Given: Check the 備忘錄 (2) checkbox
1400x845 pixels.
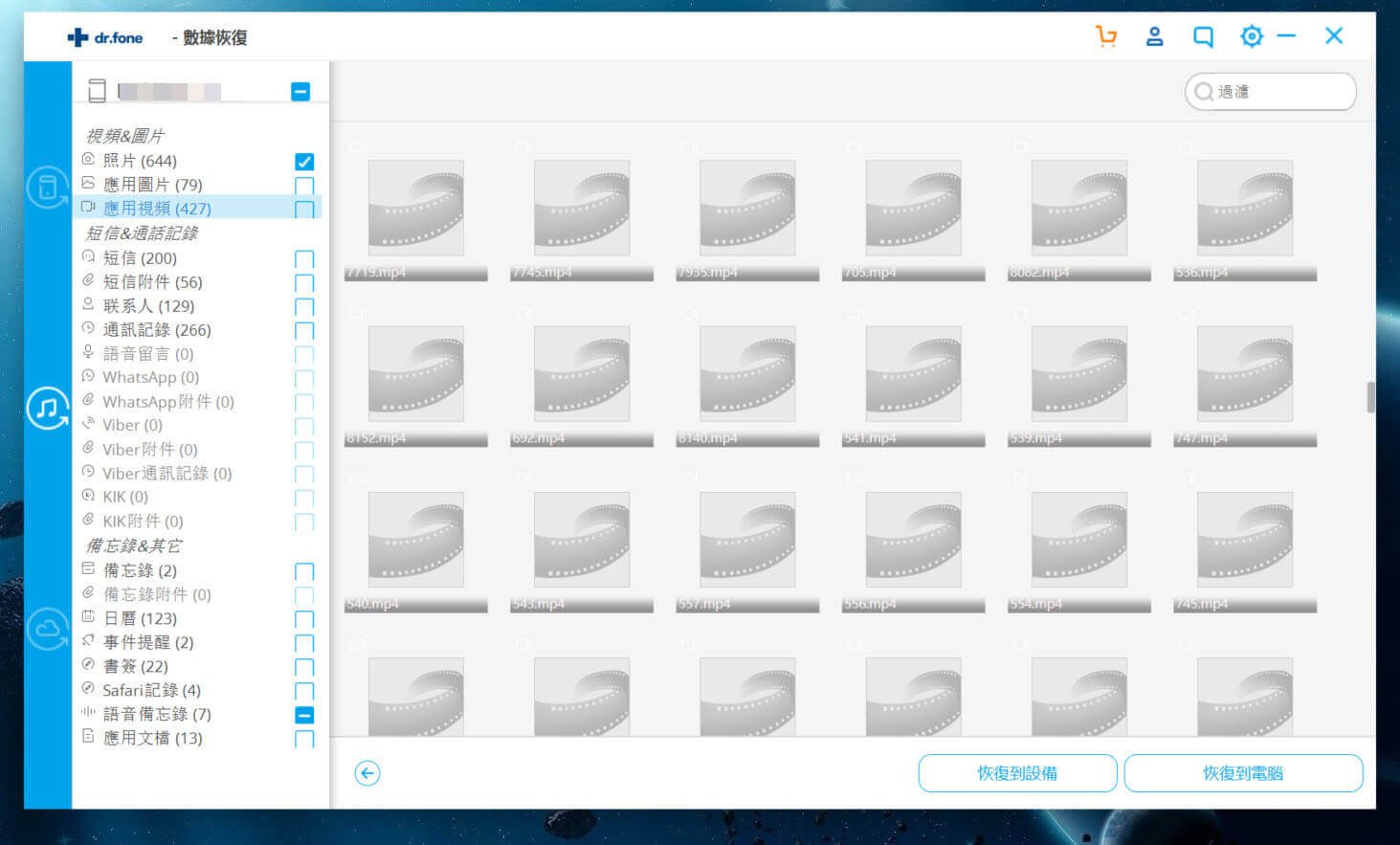Looking at the screenshot, I should pyautogui.click(x=304, y=572).
